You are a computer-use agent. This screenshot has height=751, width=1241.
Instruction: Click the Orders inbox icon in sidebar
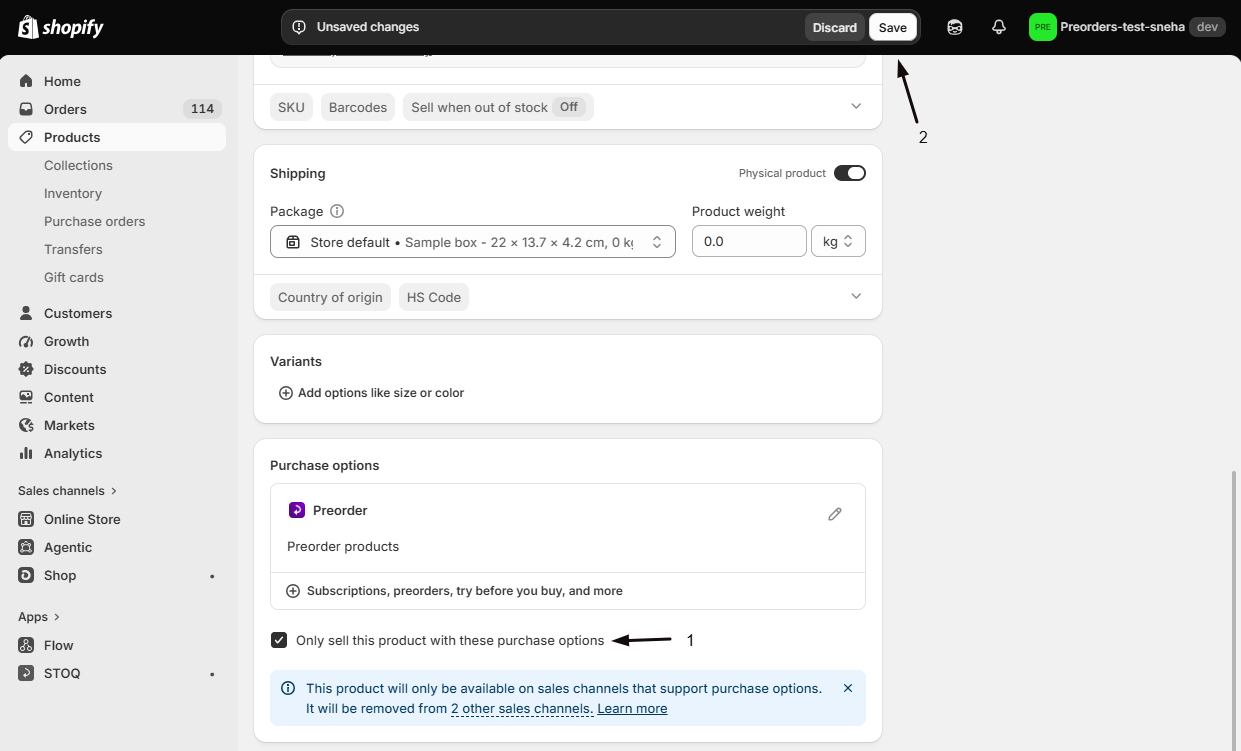(x=26, y=109)
